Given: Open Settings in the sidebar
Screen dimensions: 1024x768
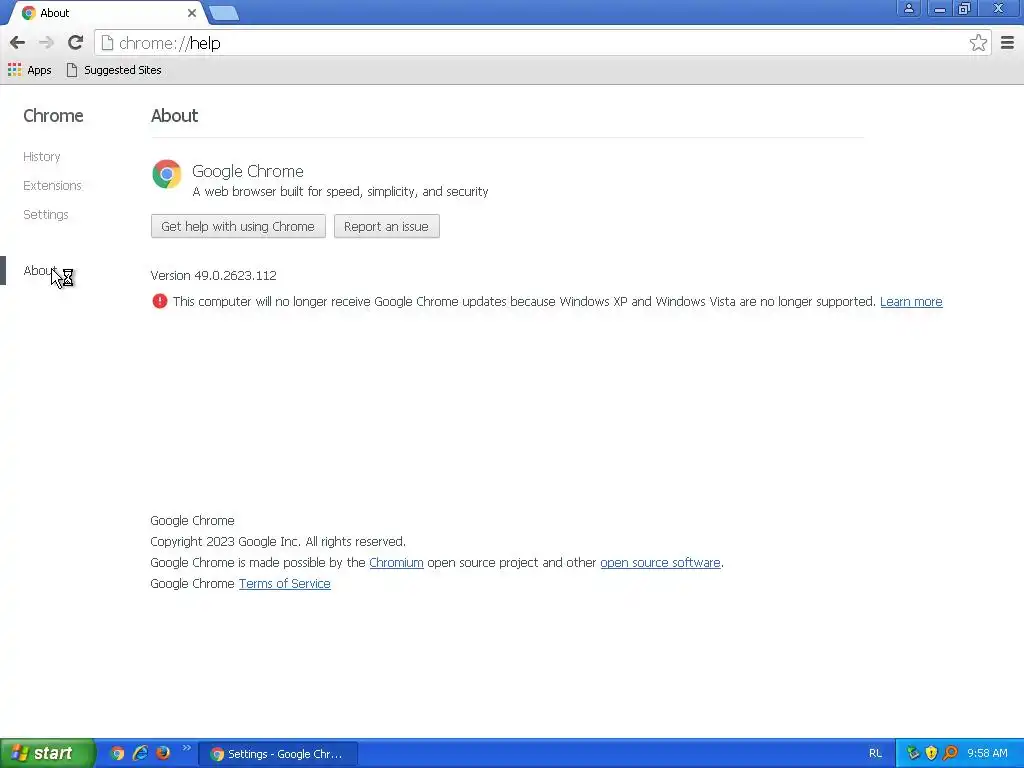Looking at the screenshot, I should click(x=46, y=214).
